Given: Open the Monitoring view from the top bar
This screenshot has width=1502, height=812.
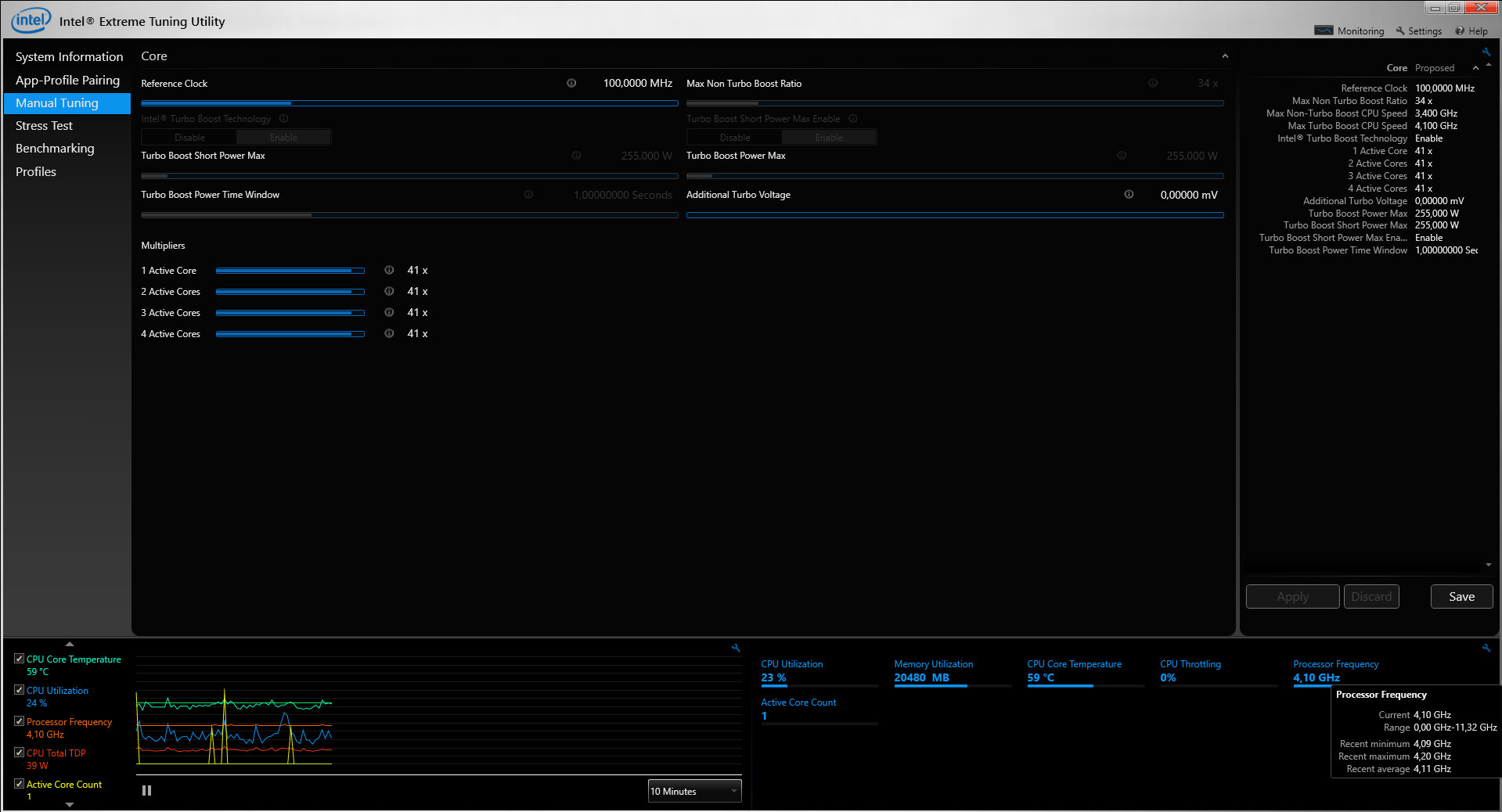Looking at the screenshot, I should 1349,31.
